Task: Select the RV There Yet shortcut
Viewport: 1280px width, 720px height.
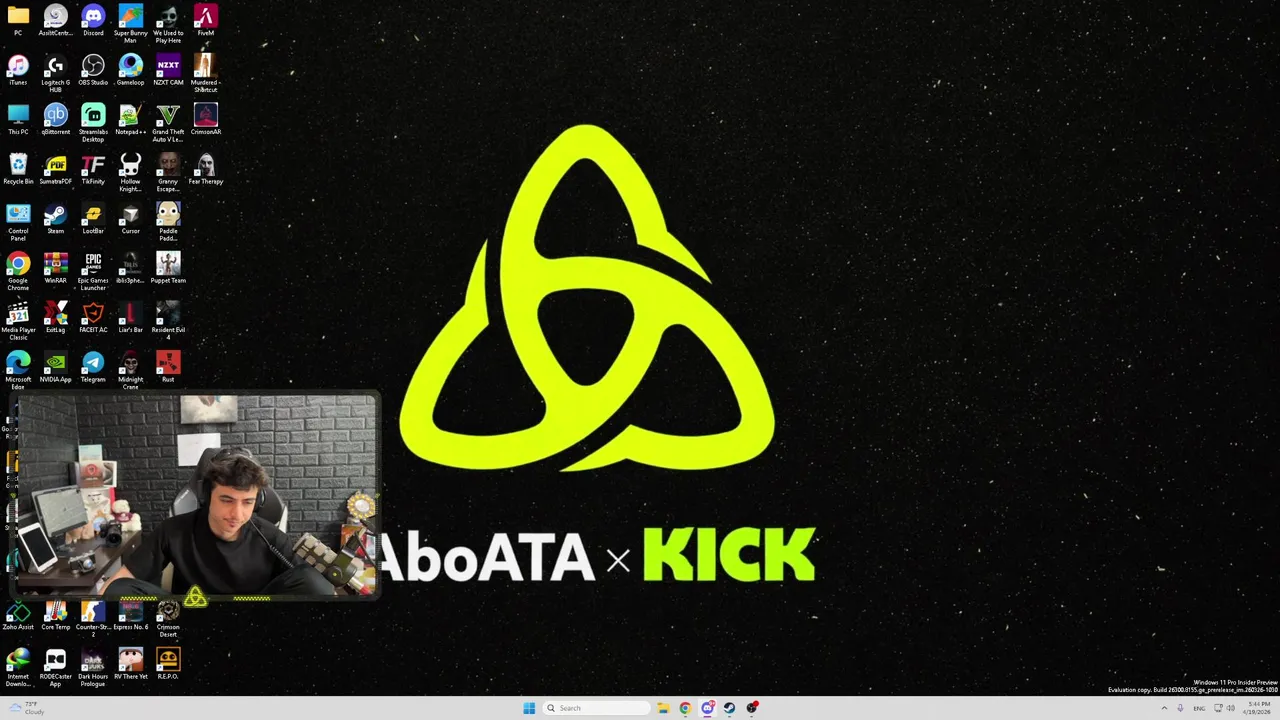Action: [130, 664]
